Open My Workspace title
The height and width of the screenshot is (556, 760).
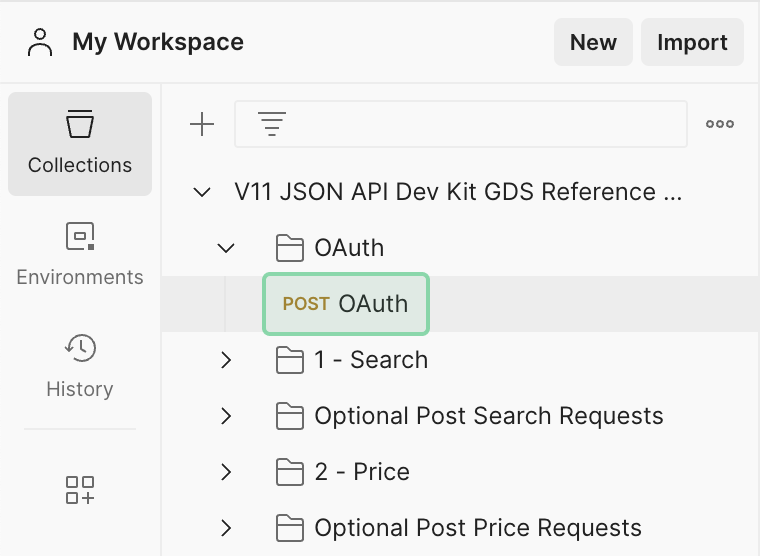click(158, 42)
